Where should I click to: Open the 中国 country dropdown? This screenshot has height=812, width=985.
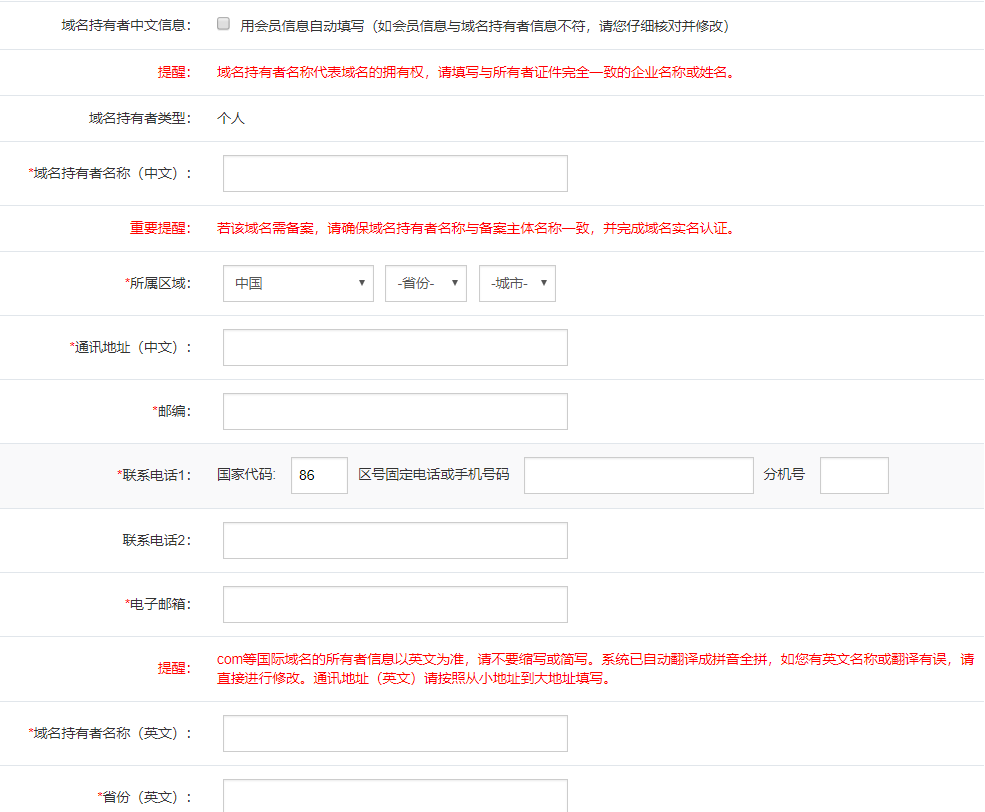pos(298,283)
